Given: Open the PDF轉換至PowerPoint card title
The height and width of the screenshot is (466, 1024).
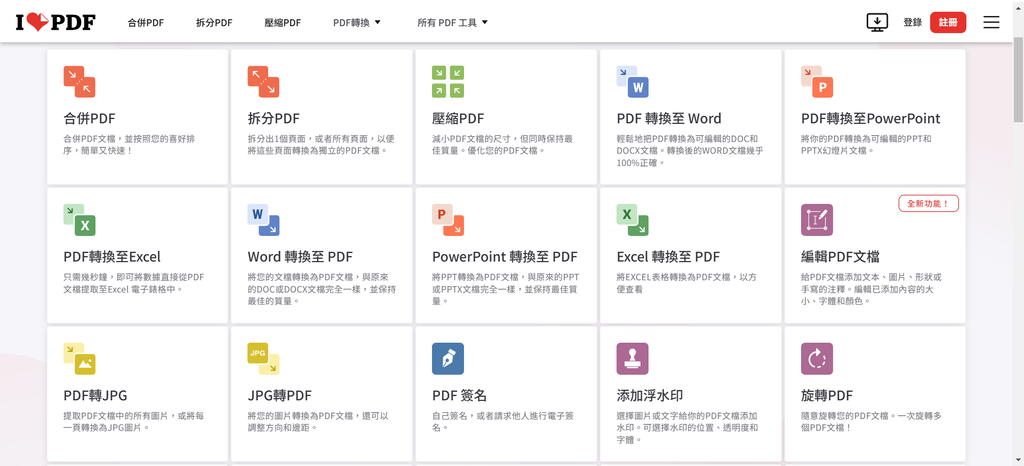Looking at the screenshot, I should click(871, 119).
